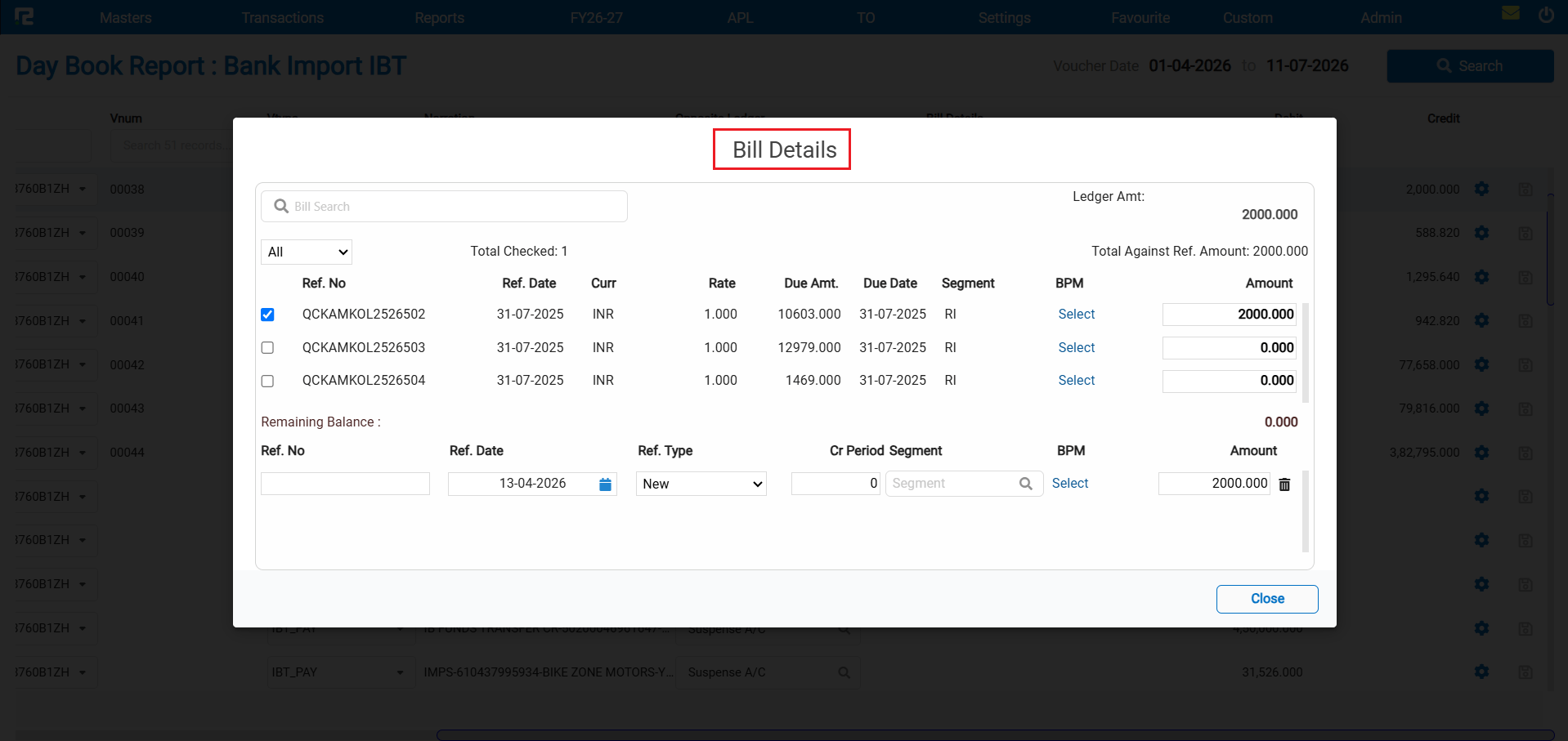Click the search icon in the Bill Search box
This screenshot has width=1568, height=741.
point(281,206)
